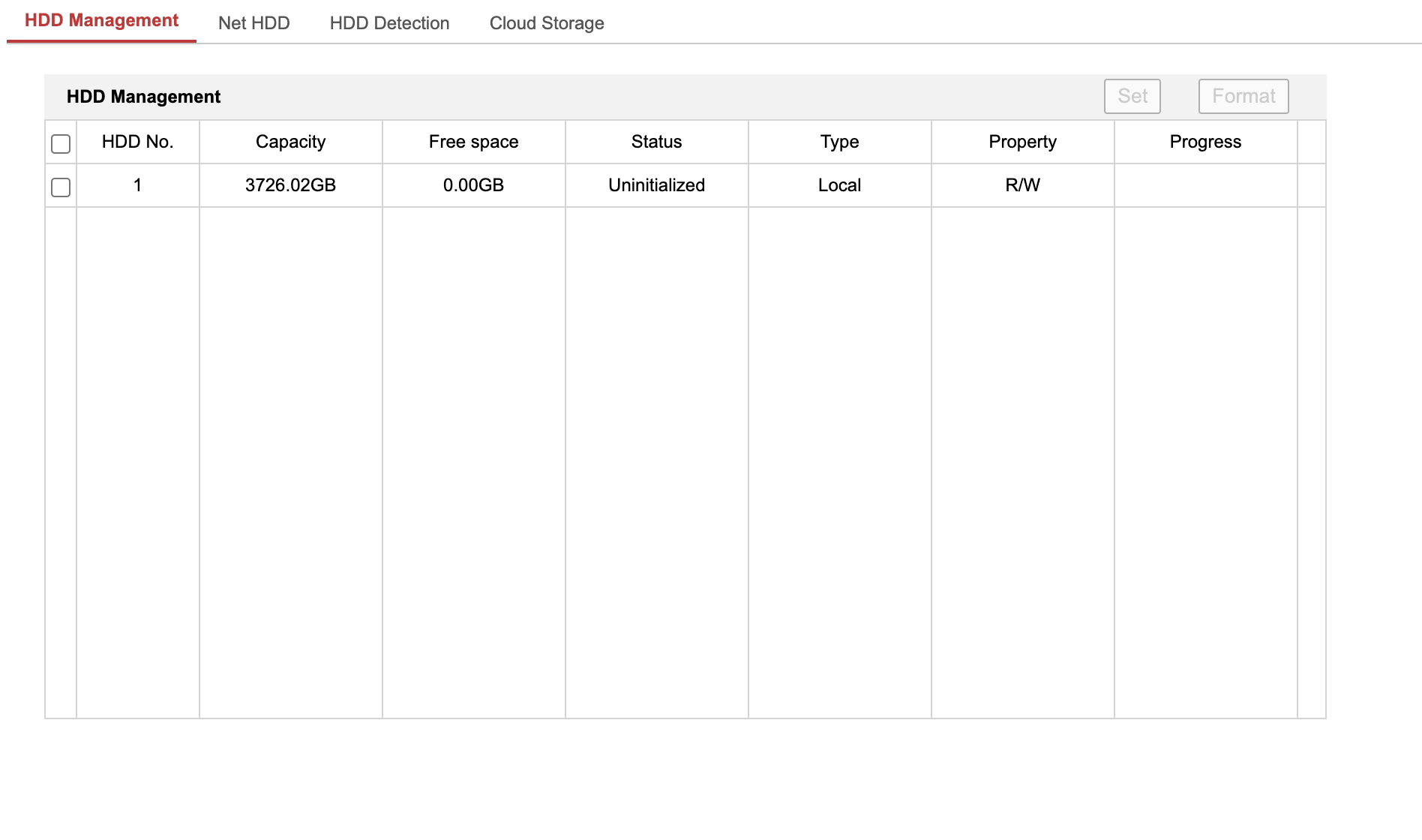Click the Property column header
This screenshot has width=1422, height=840.
tap(1022, 142)
